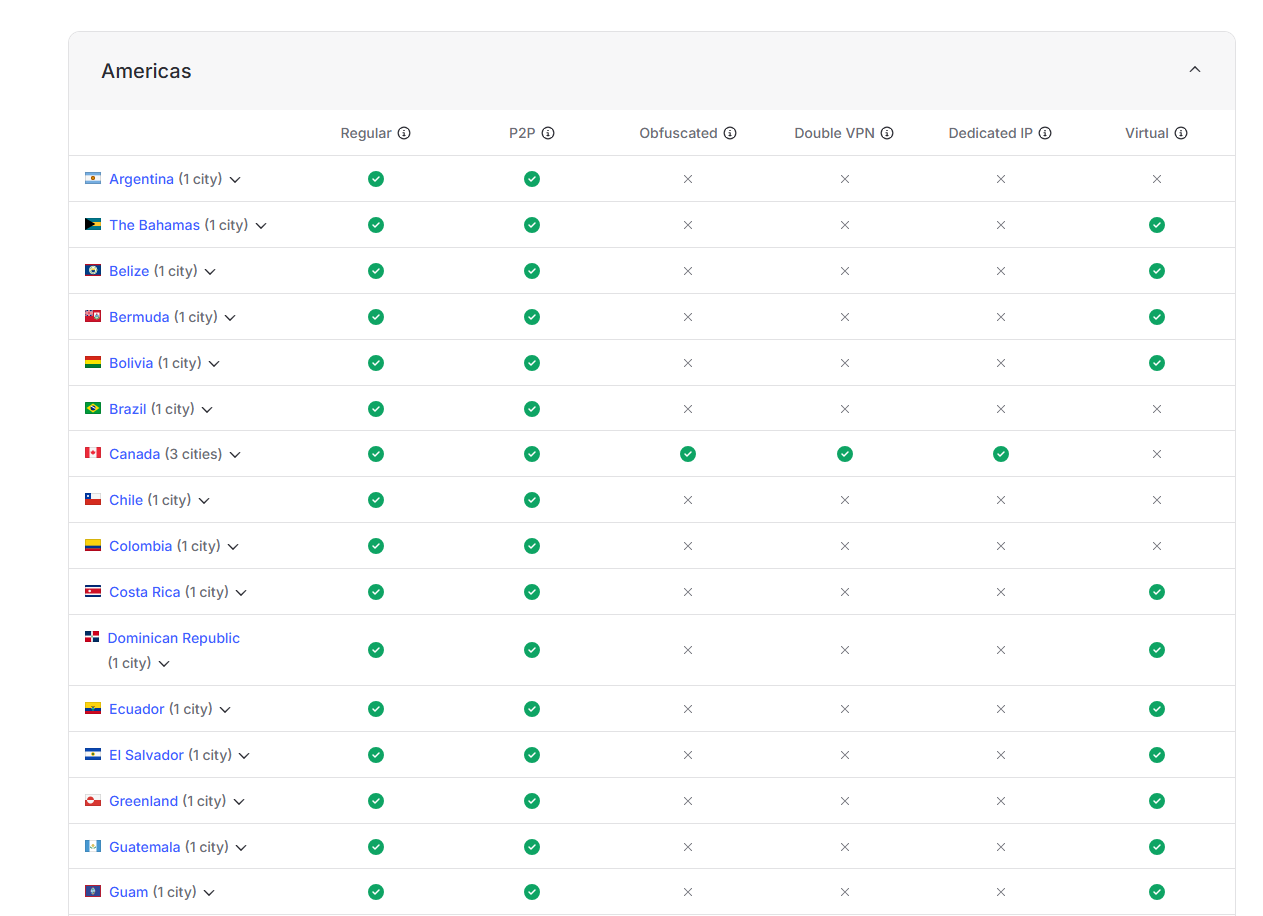Click the Bolivia flag icon

[x=93, y=362]
